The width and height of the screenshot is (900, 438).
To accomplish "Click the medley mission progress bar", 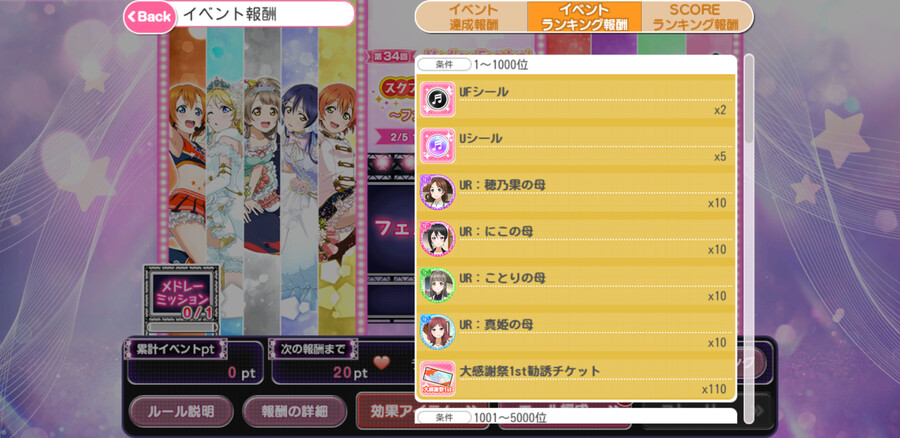I will (x=181, y=327).
